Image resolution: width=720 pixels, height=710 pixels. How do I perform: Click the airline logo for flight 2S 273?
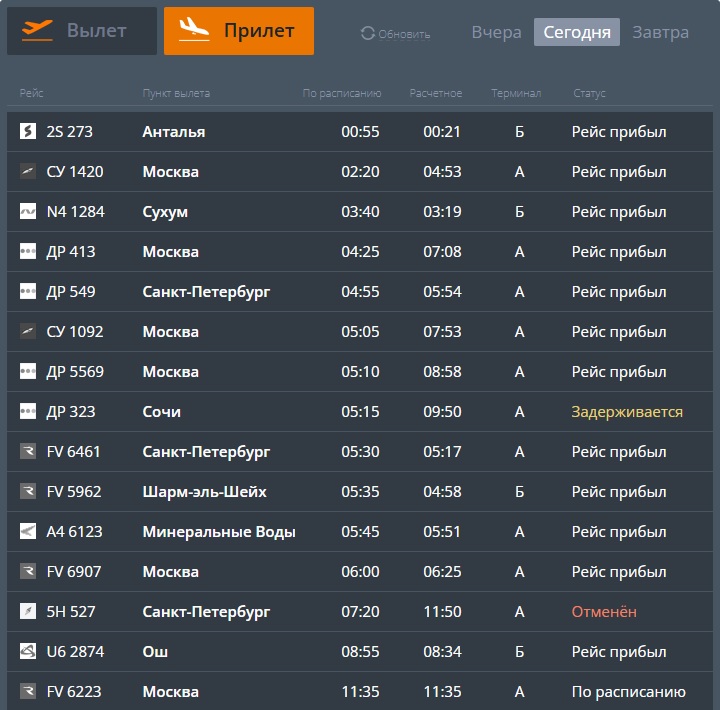(x=28, y=131)
